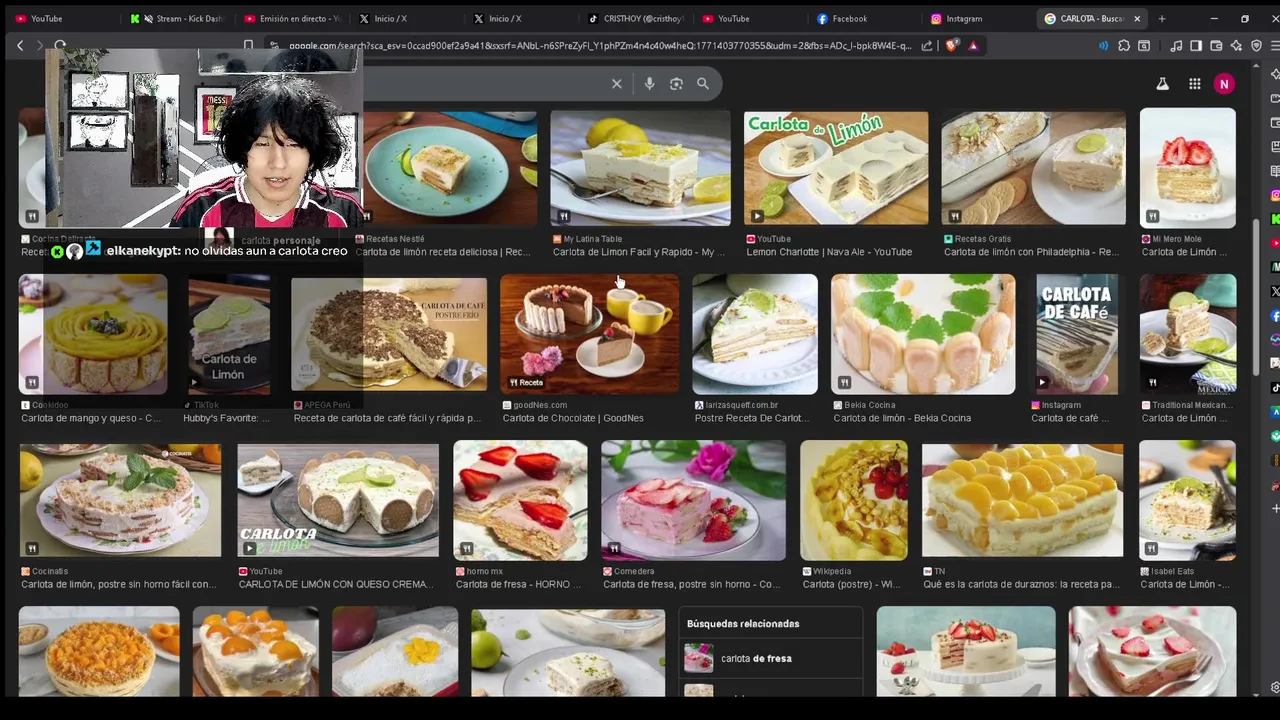The width and height of the screenshot is (1280, 720).
Task: Clear the search box with X icon
Action: point(616,84)
